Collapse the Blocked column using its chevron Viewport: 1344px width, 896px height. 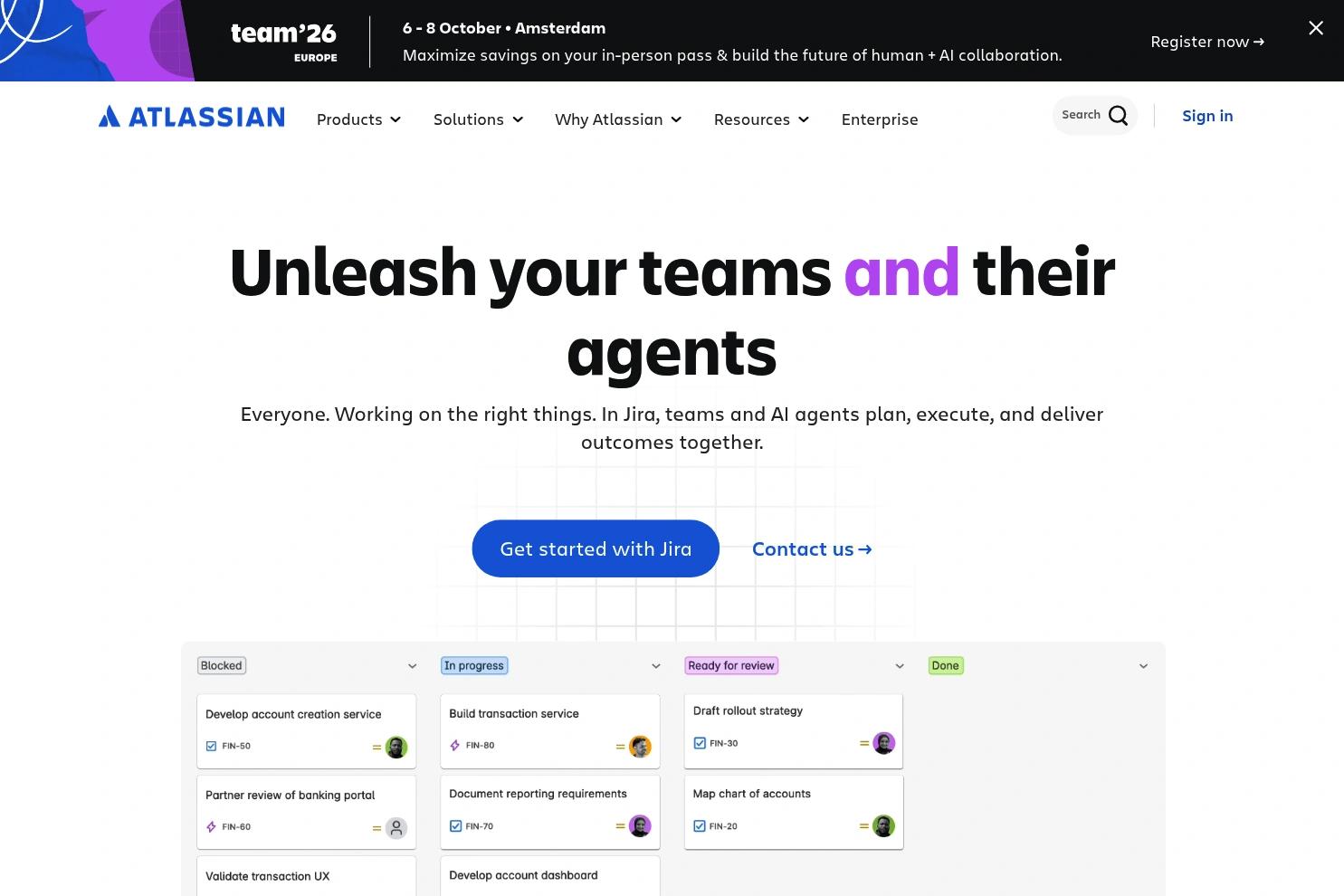[413, 666]
